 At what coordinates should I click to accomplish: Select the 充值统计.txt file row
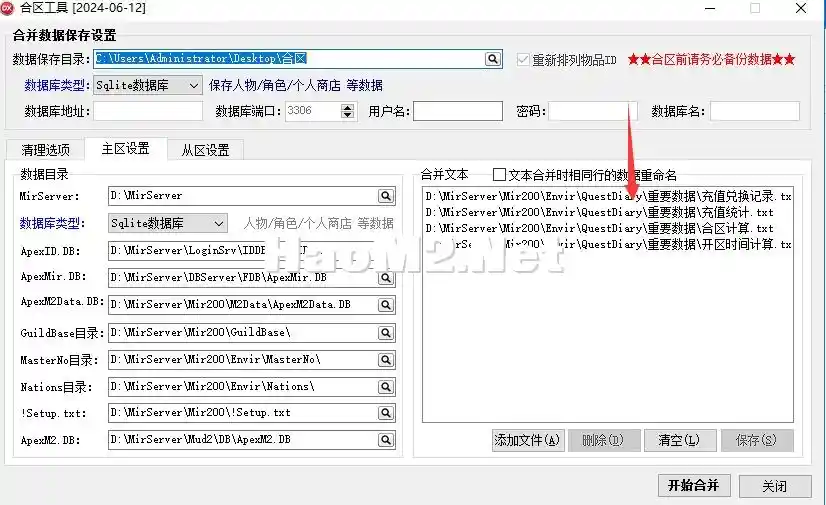[x=608, y=213]
